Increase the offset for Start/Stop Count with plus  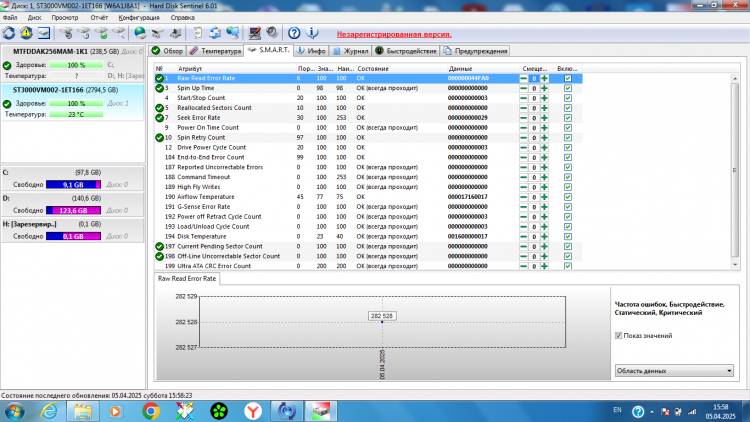pyautogui.click(x=544, y=98)
